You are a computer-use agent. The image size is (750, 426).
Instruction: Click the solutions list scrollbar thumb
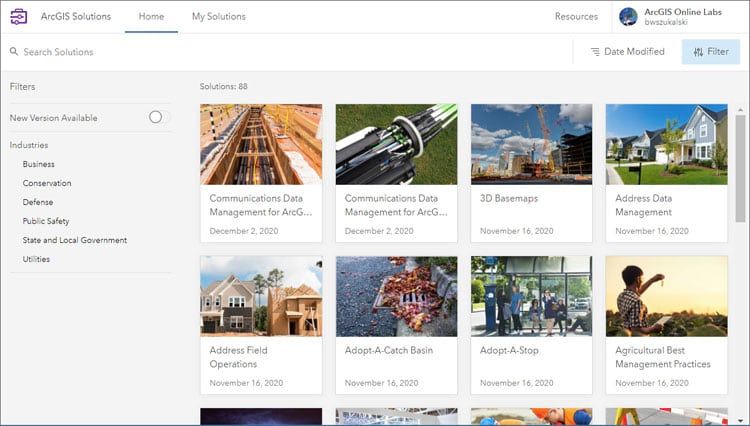740,168
